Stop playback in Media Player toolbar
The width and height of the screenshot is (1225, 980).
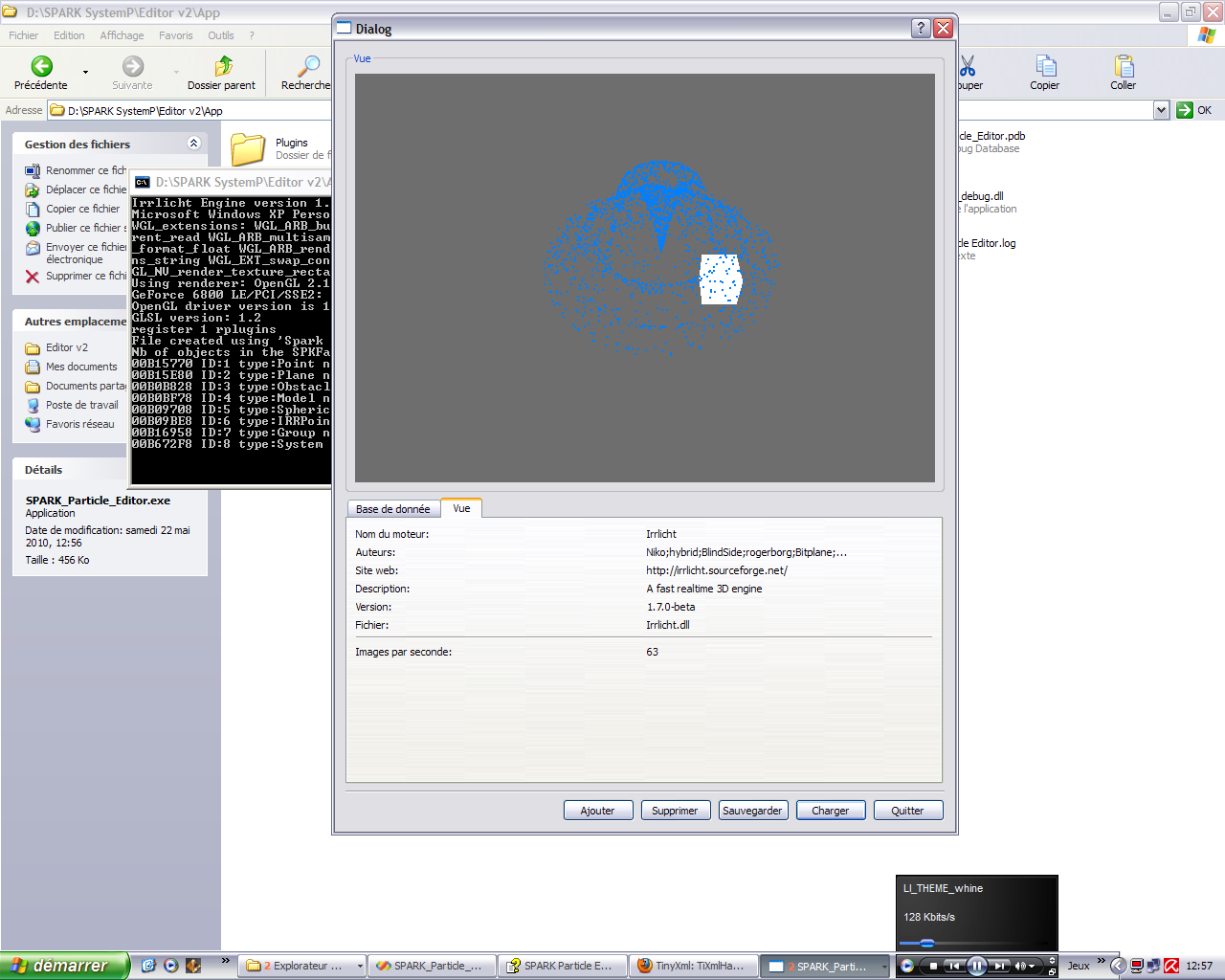(x=933, y=966)
